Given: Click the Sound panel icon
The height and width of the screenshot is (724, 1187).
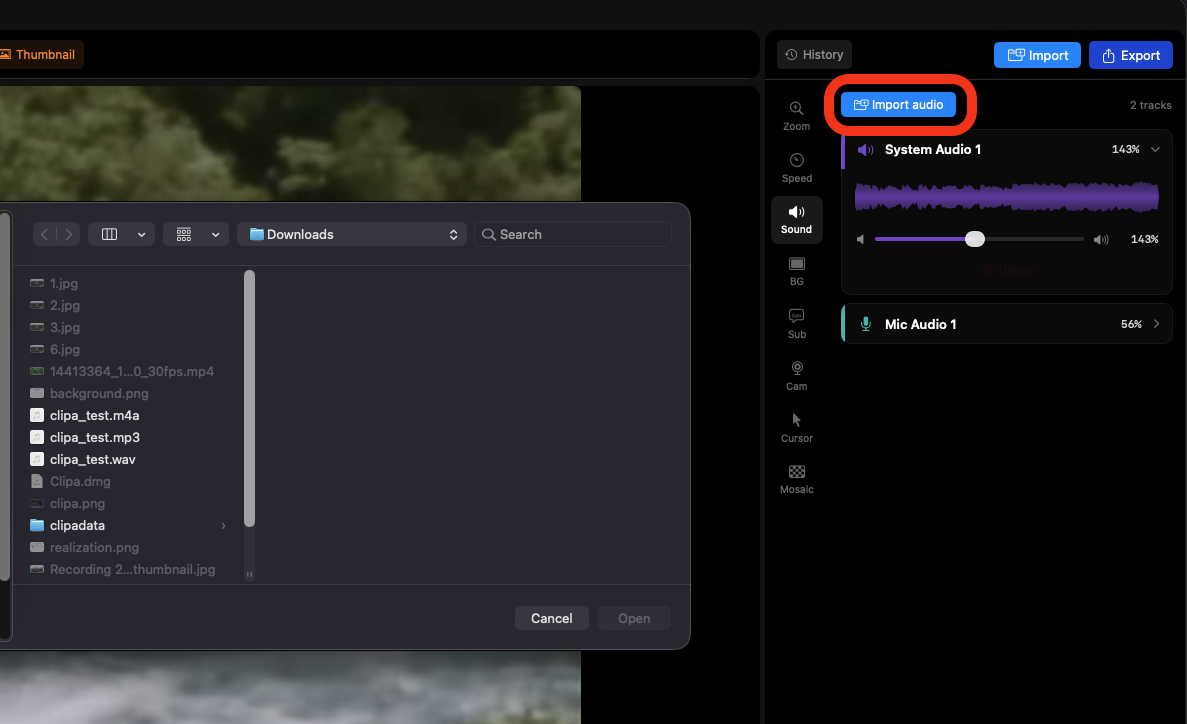Looking at the screenshot, I should click(x=796, y=219).
